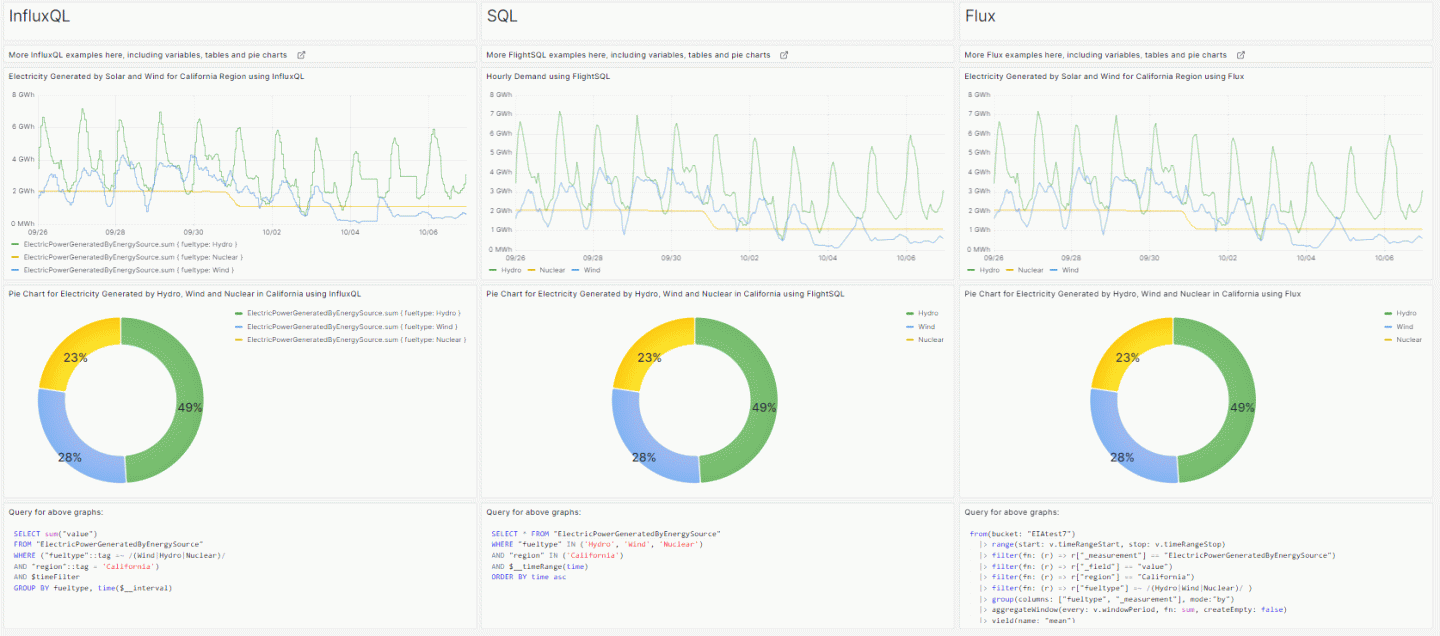
Task: Open the InfluxQL examples external link icon
Action: point(302,55)
